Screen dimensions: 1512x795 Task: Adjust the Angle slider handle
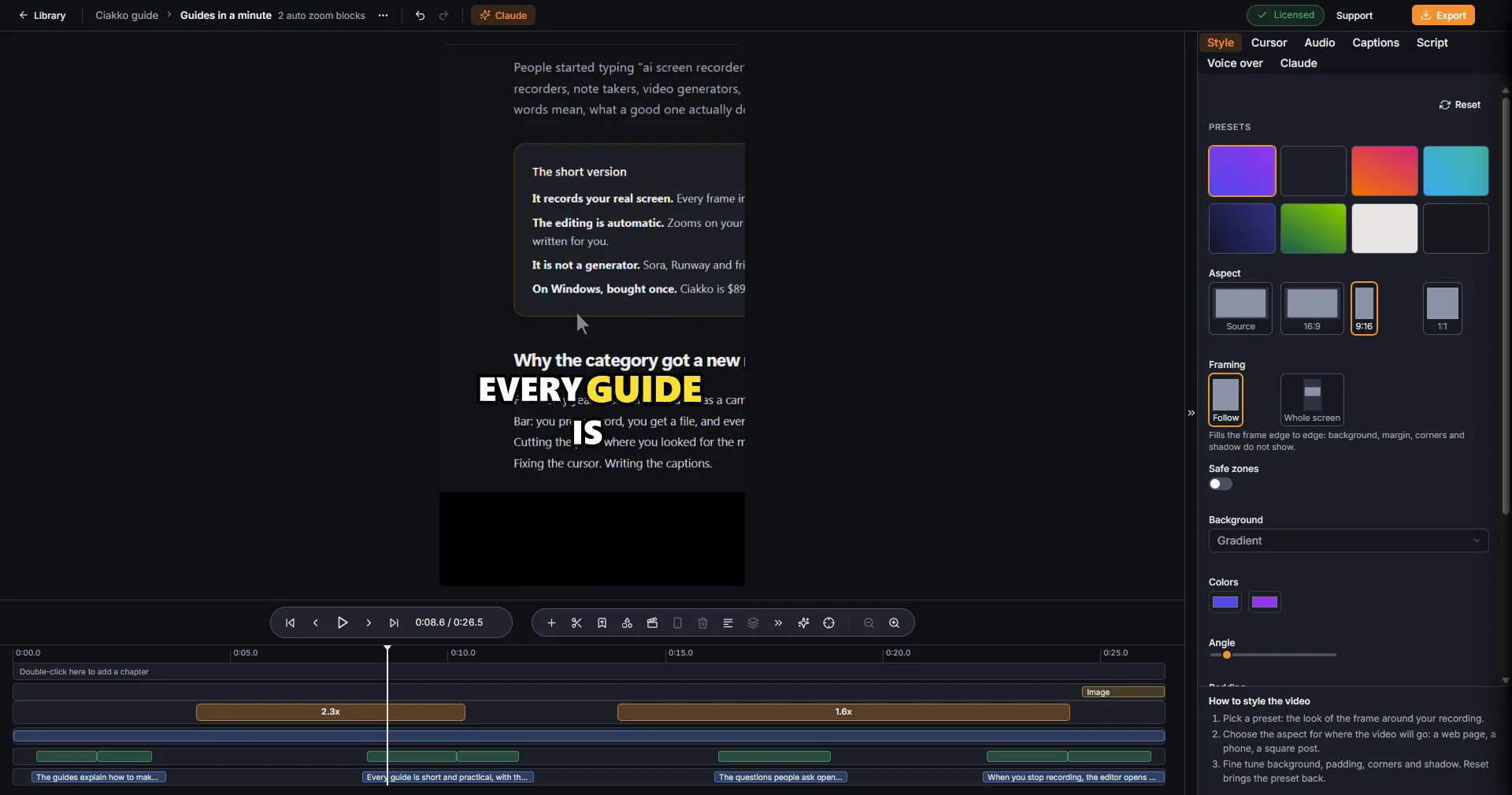point(1226,655)
